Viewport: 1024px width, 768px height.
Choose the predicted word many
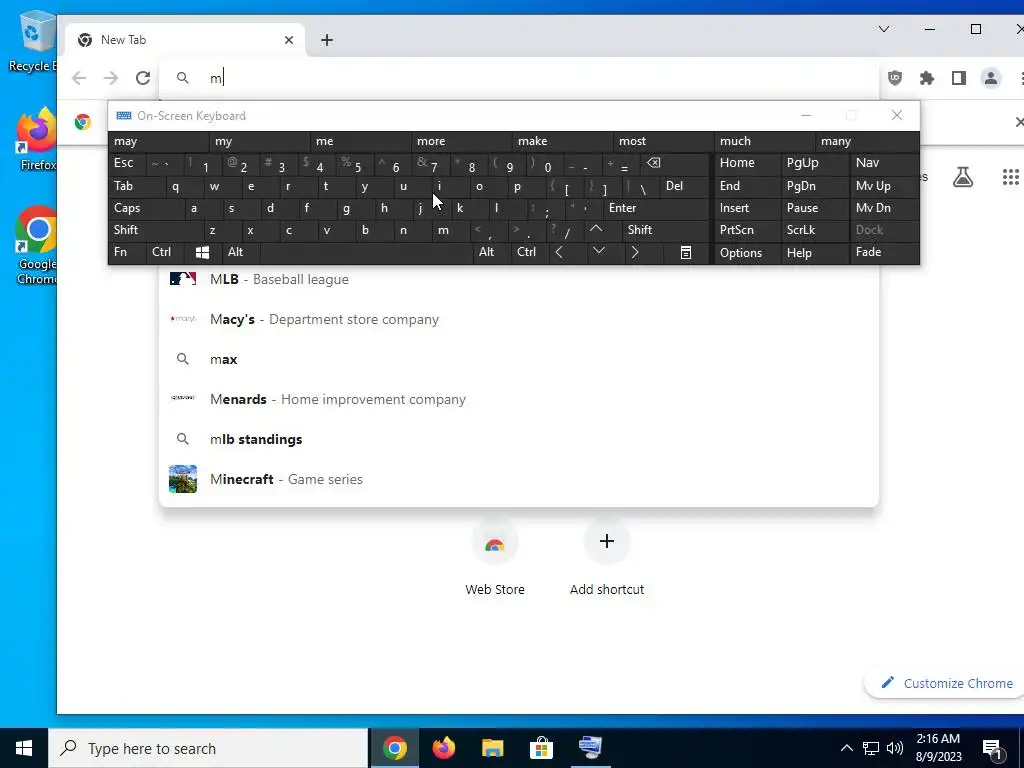pyautogui.click(x=867, y=141)
